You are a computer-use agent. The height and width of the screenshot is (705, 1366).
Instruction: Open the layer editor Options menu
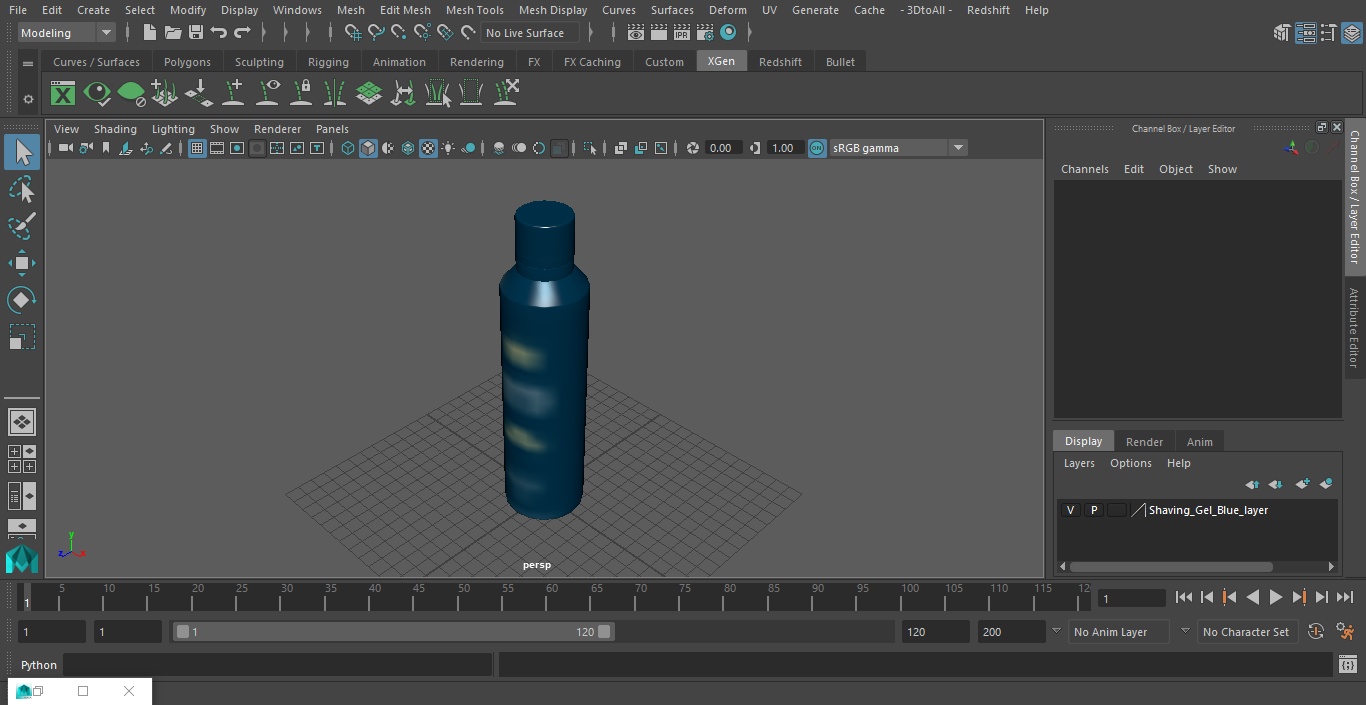(1131, 463)
